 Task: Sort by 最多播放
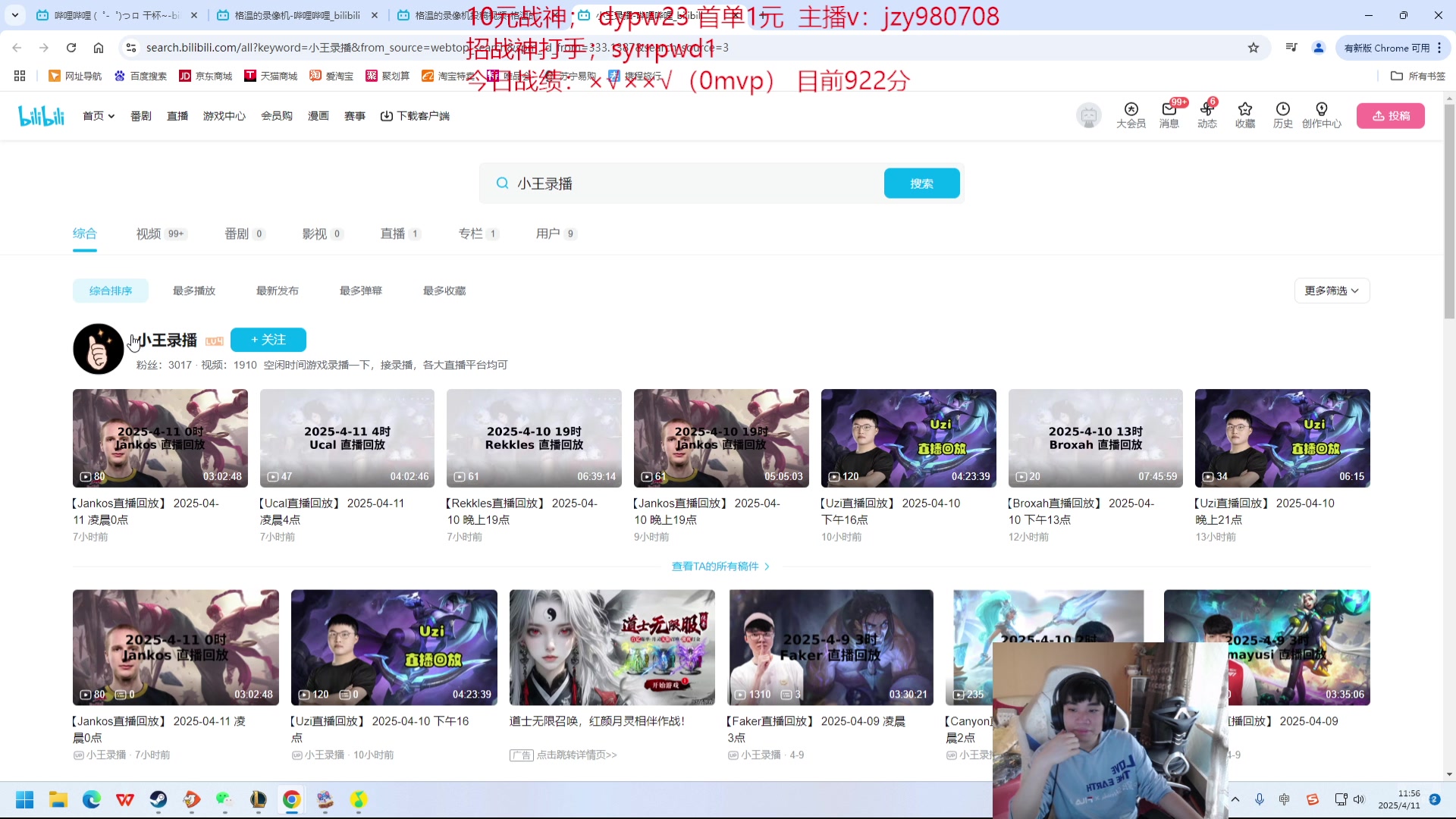(x=194, y=291)
